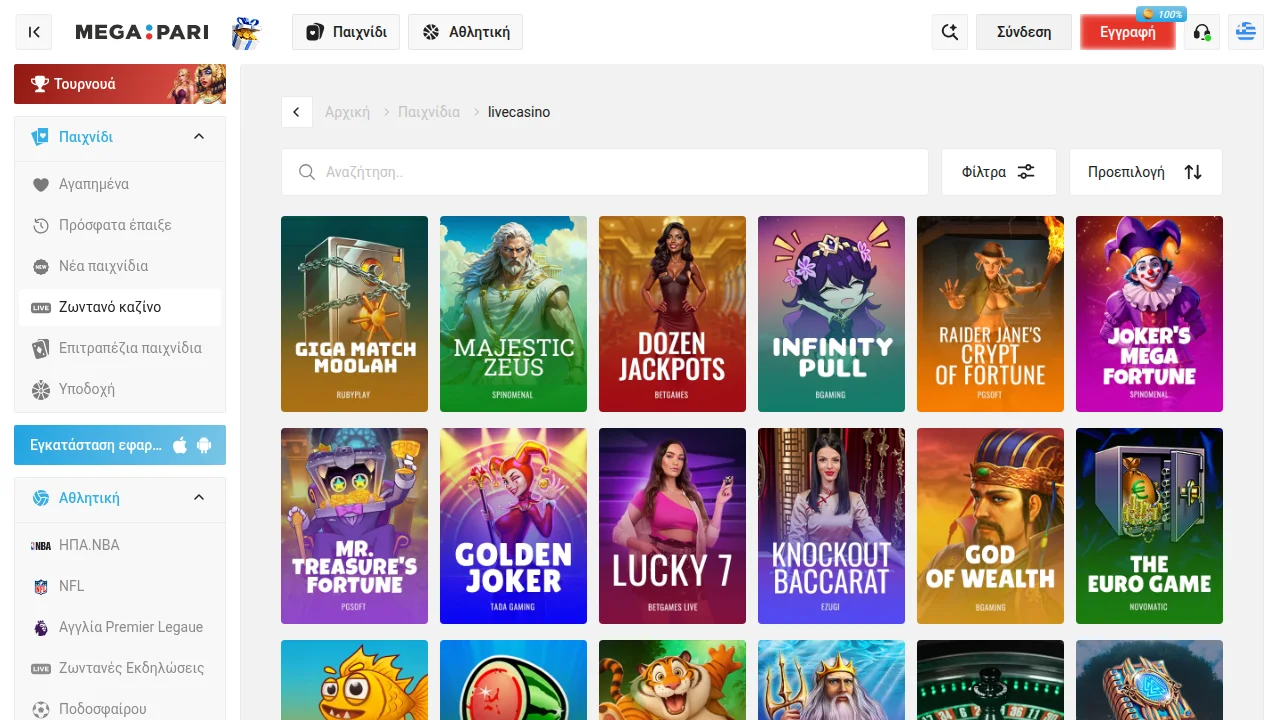The image size is (1280, 720).
Task: Open live support headset icon
Action: click(x=1202, y=32)
